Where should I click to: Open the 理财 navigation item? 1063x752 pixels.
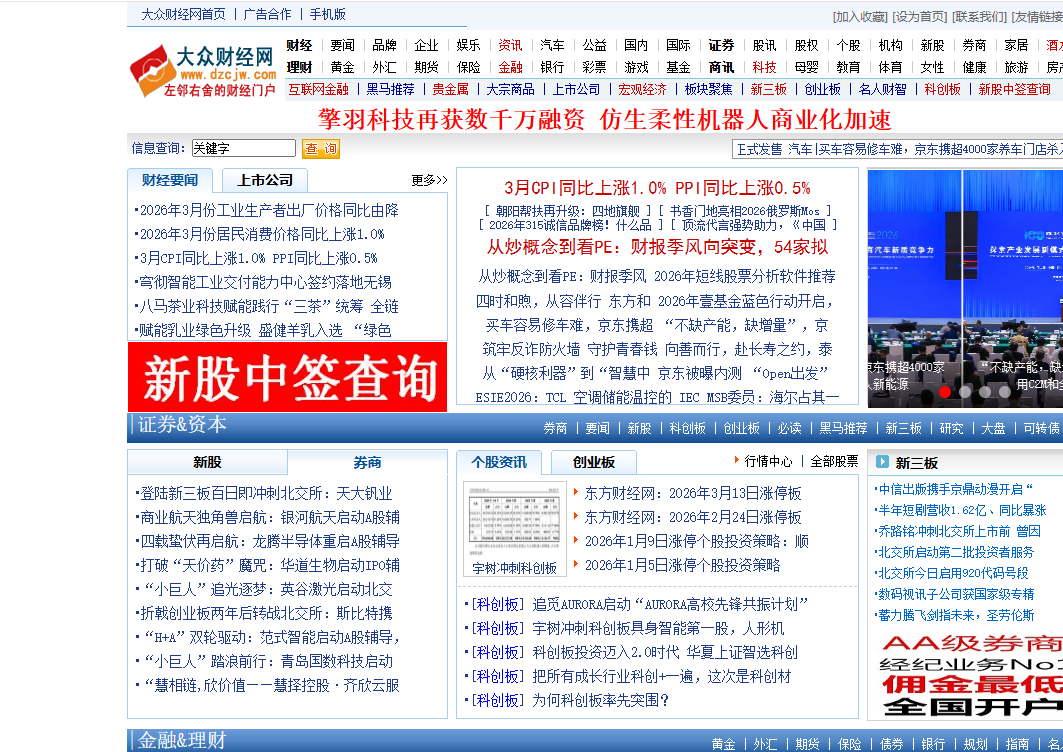pos(299,67)
